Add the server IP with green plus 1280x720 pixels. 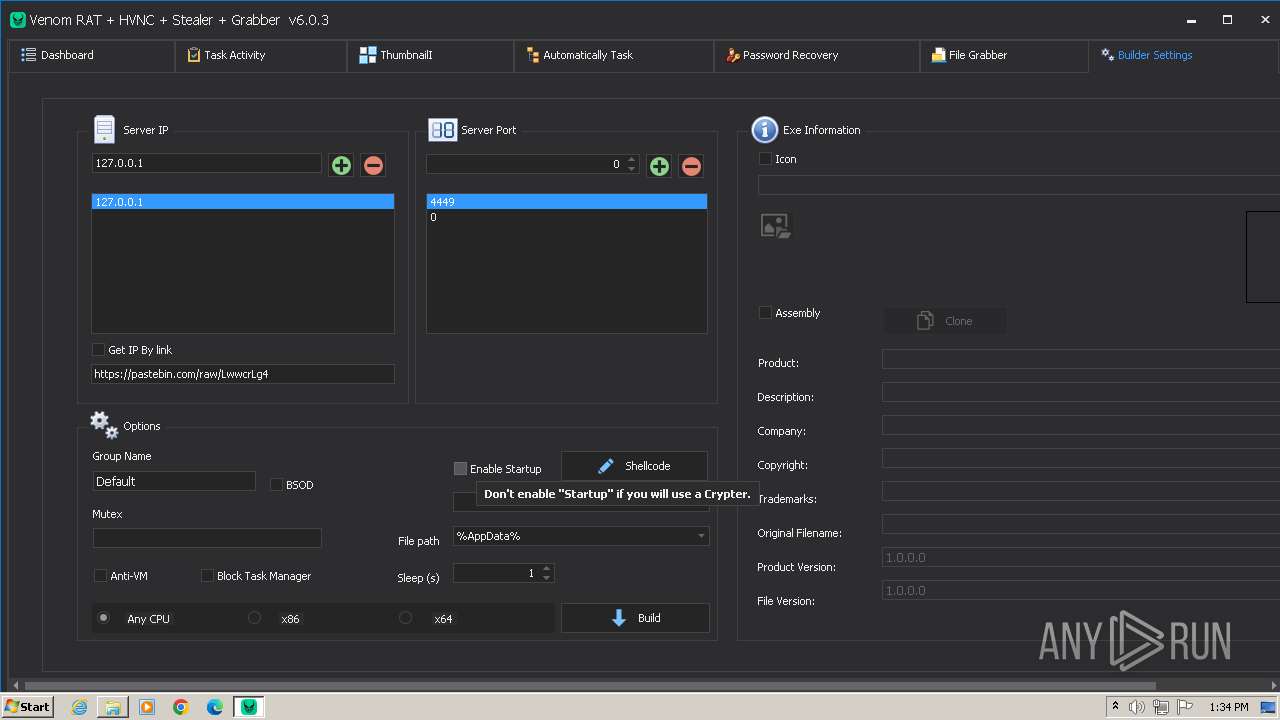[341, 165]
